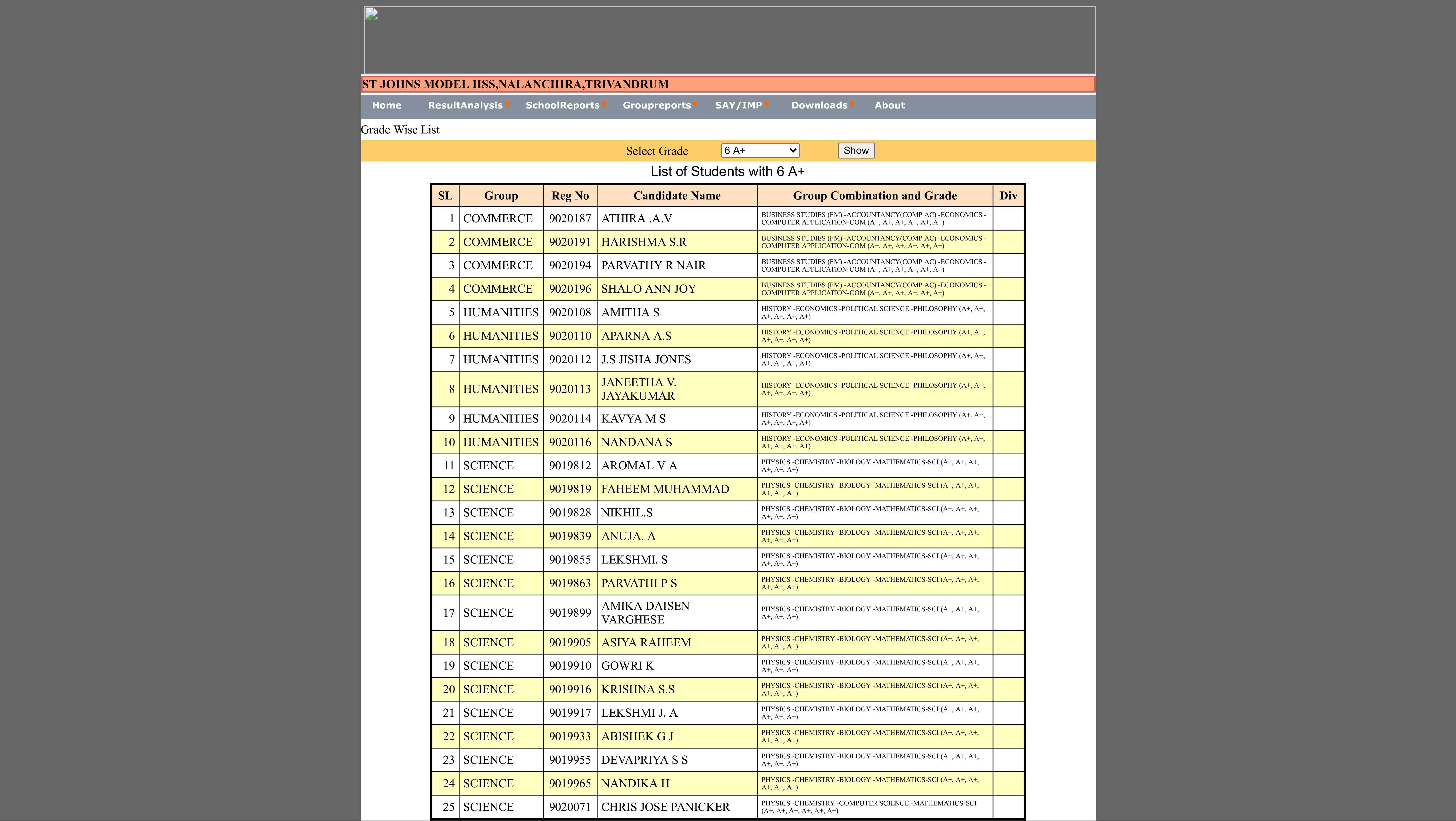Click the orange arrow beside SchoolReports

tap(605, 105)
